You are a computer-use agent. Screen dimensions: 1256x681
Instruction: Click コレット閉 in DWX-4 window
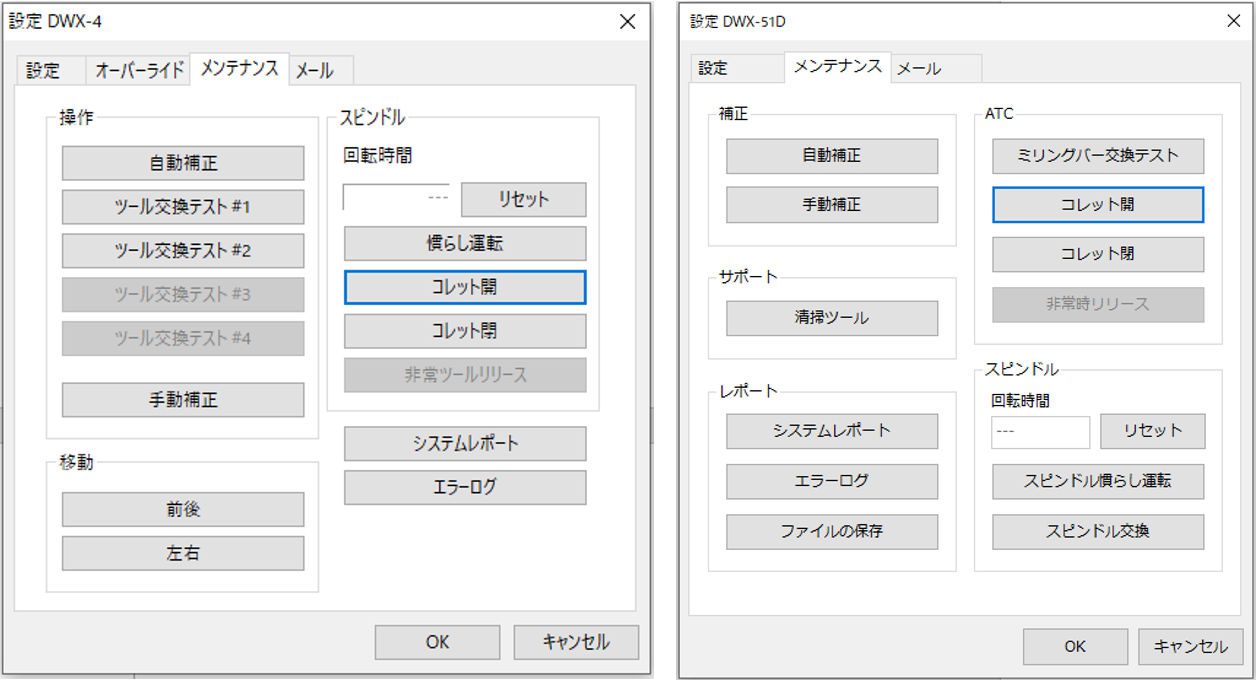465,331
